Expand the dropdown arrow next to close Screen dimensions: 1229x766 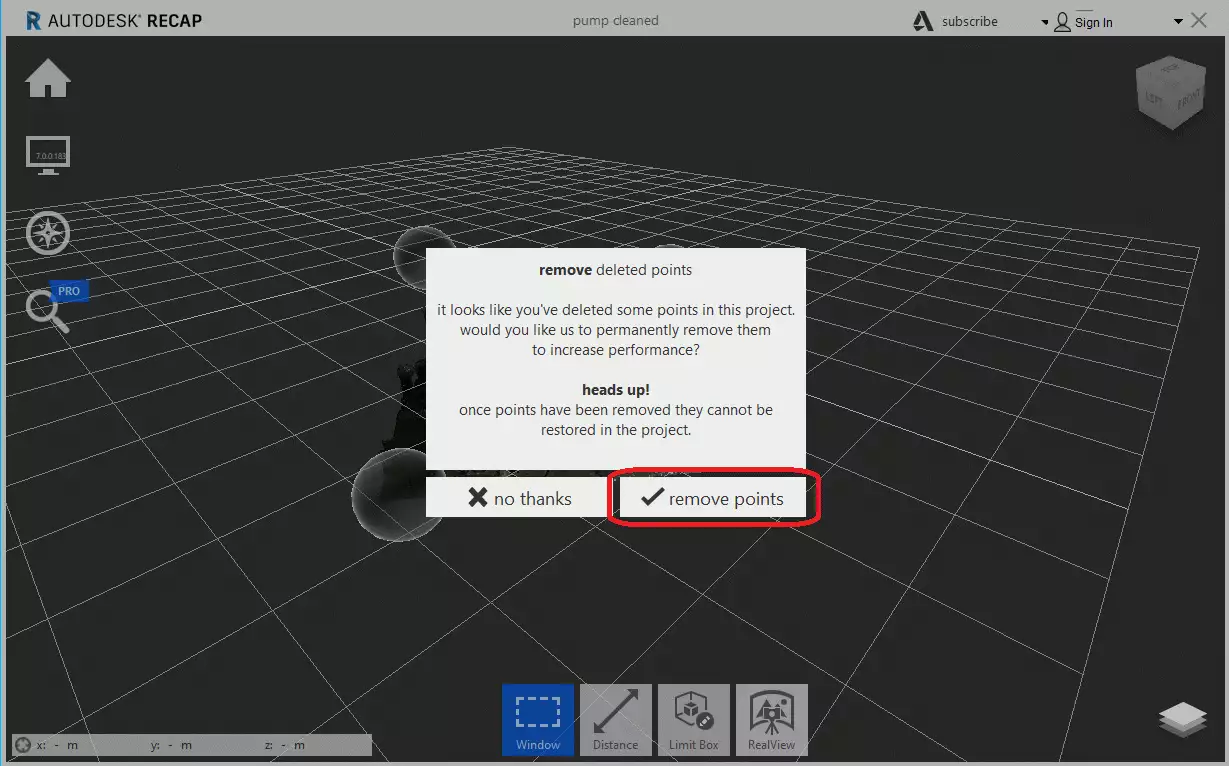1178,21
